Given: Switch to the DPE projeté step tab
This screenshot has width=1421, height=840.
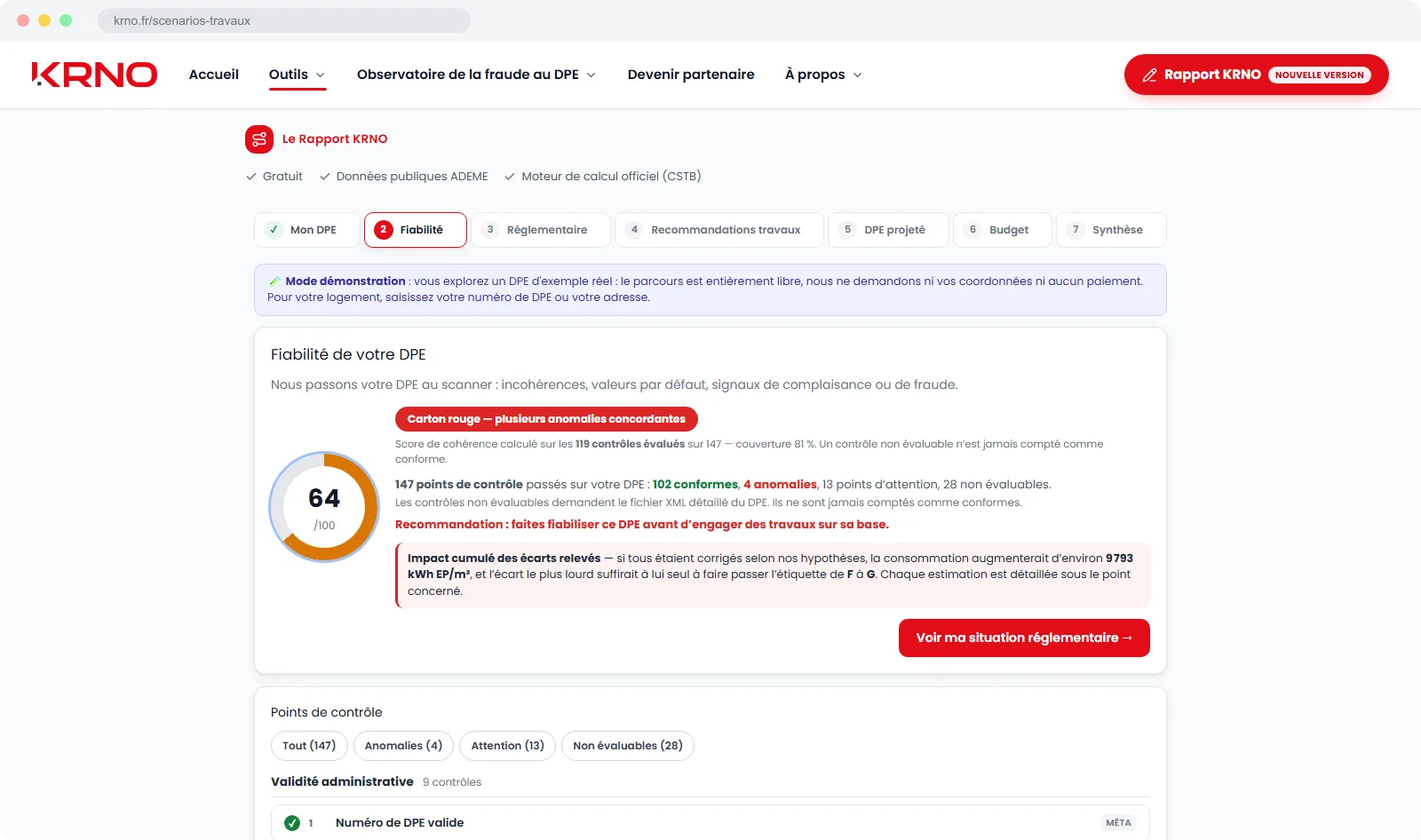Looking at the screenshot, I should [x=889, y=230].
